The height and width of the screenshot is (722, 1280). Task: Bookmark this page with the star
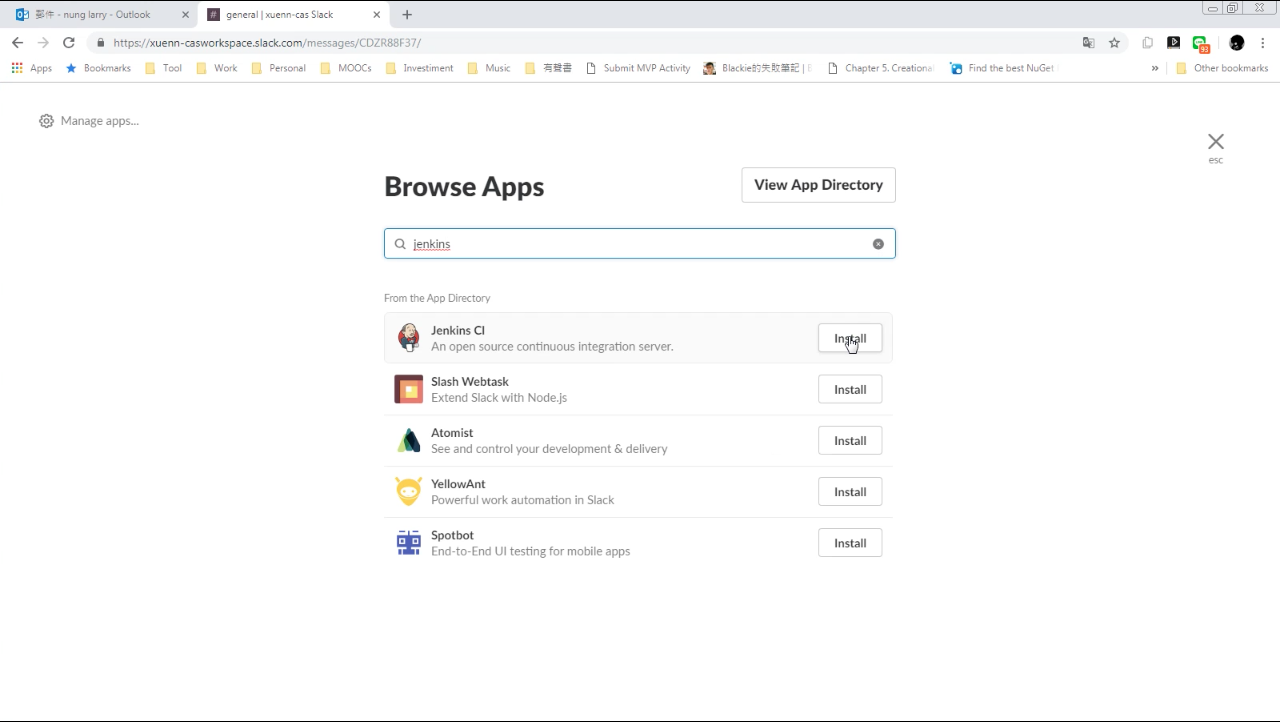pyautogui.click(x=1114, y=43)
